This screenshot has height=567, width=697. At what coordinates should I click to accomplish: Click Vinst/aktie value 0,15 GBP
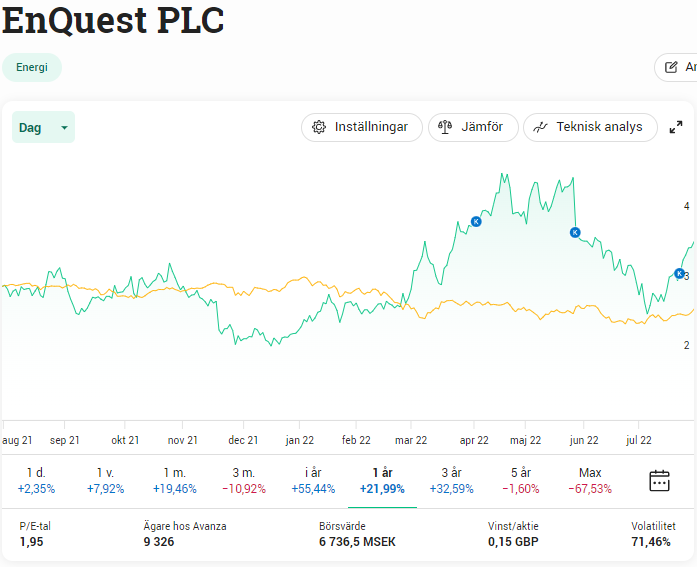pyautogui.click(x=513, y=542)
